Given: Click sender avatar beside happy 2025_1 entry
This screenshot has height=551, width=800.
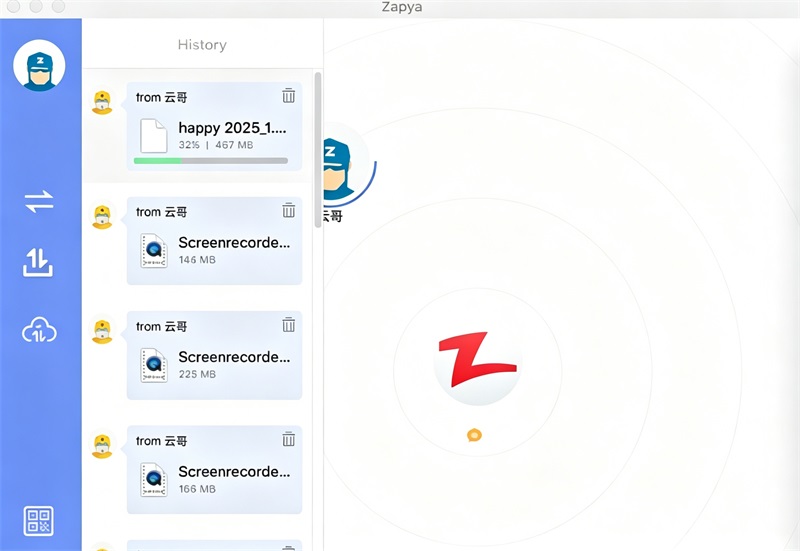Looking at the screenshot, I should [x=102, y=102].
